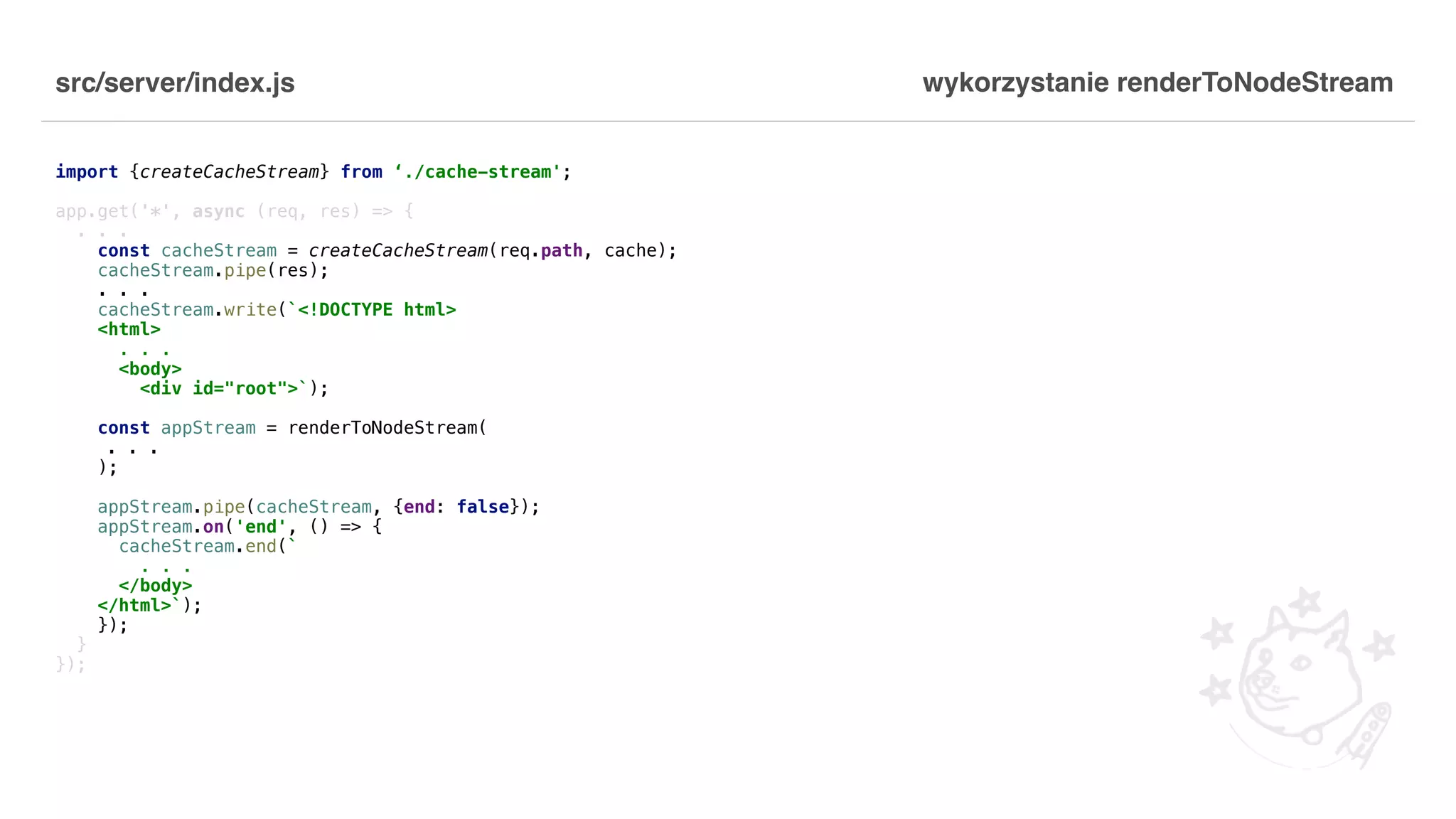Image resolution: width=1456 pixels, height=819 pixels.
Task: Click the 'wykorzystanie renderToNodeStream' heading
Action: tap(1157, 83)
